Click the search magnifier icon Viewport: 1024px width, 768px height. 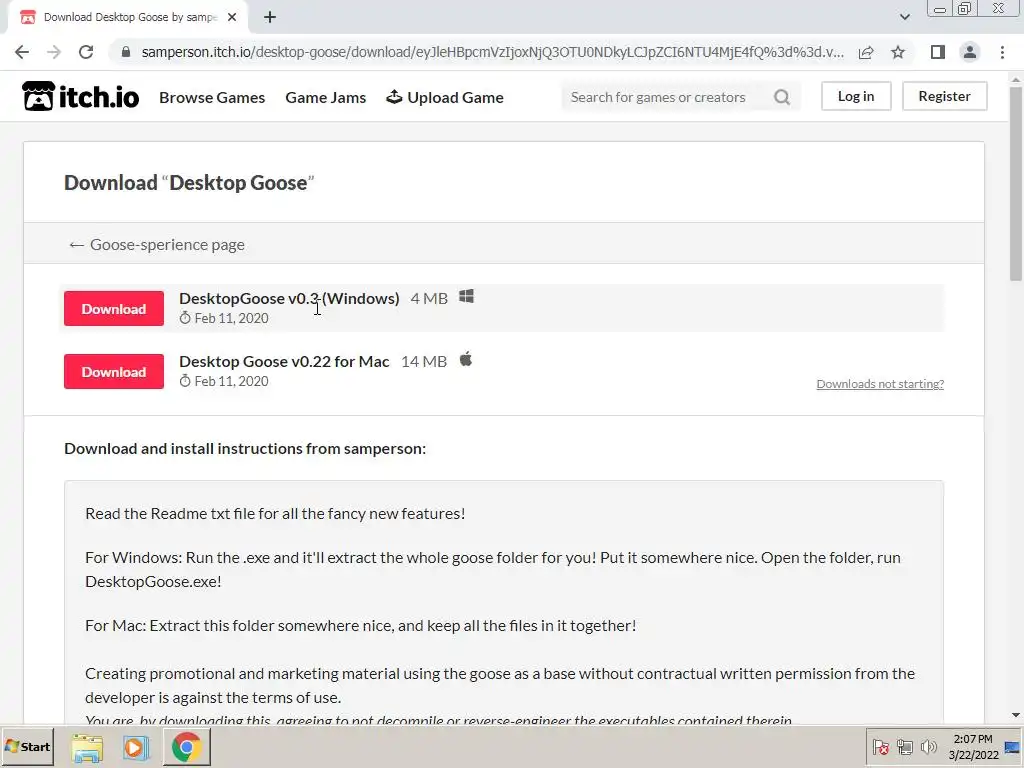pyautogui.click(x=782, y=97)
